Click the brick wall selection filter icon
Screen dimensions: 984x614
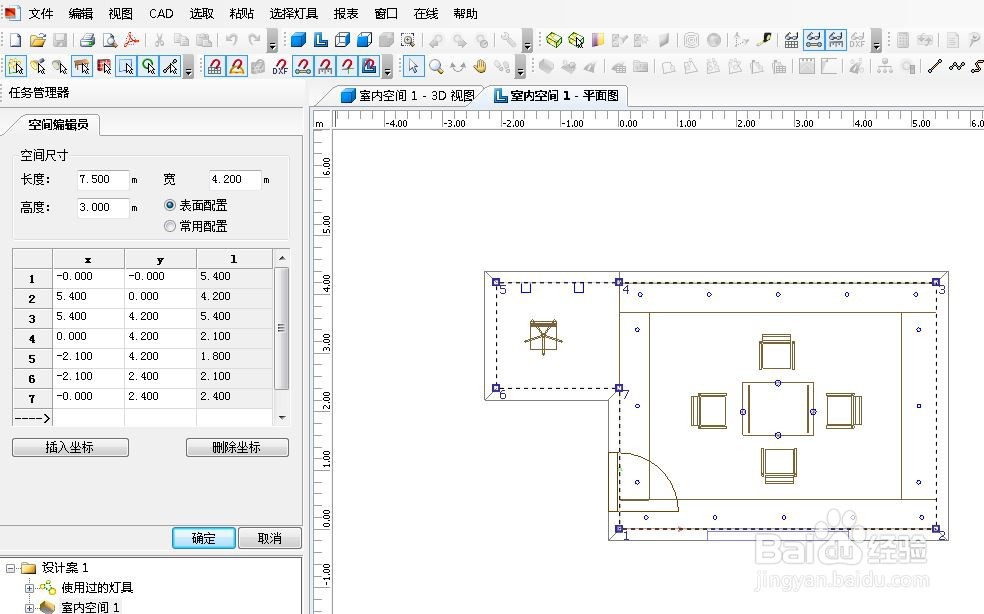point(104,66)
